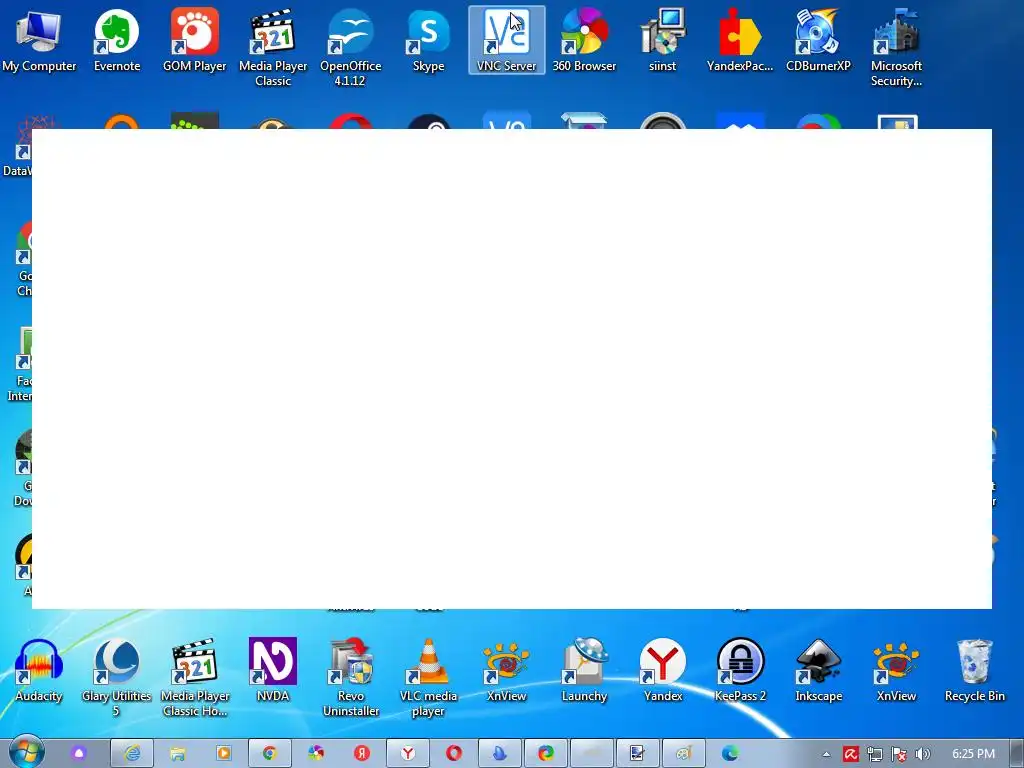Open the volume speaker control
This screenshot has width=1024, height=768.
[x=922, y=754]
